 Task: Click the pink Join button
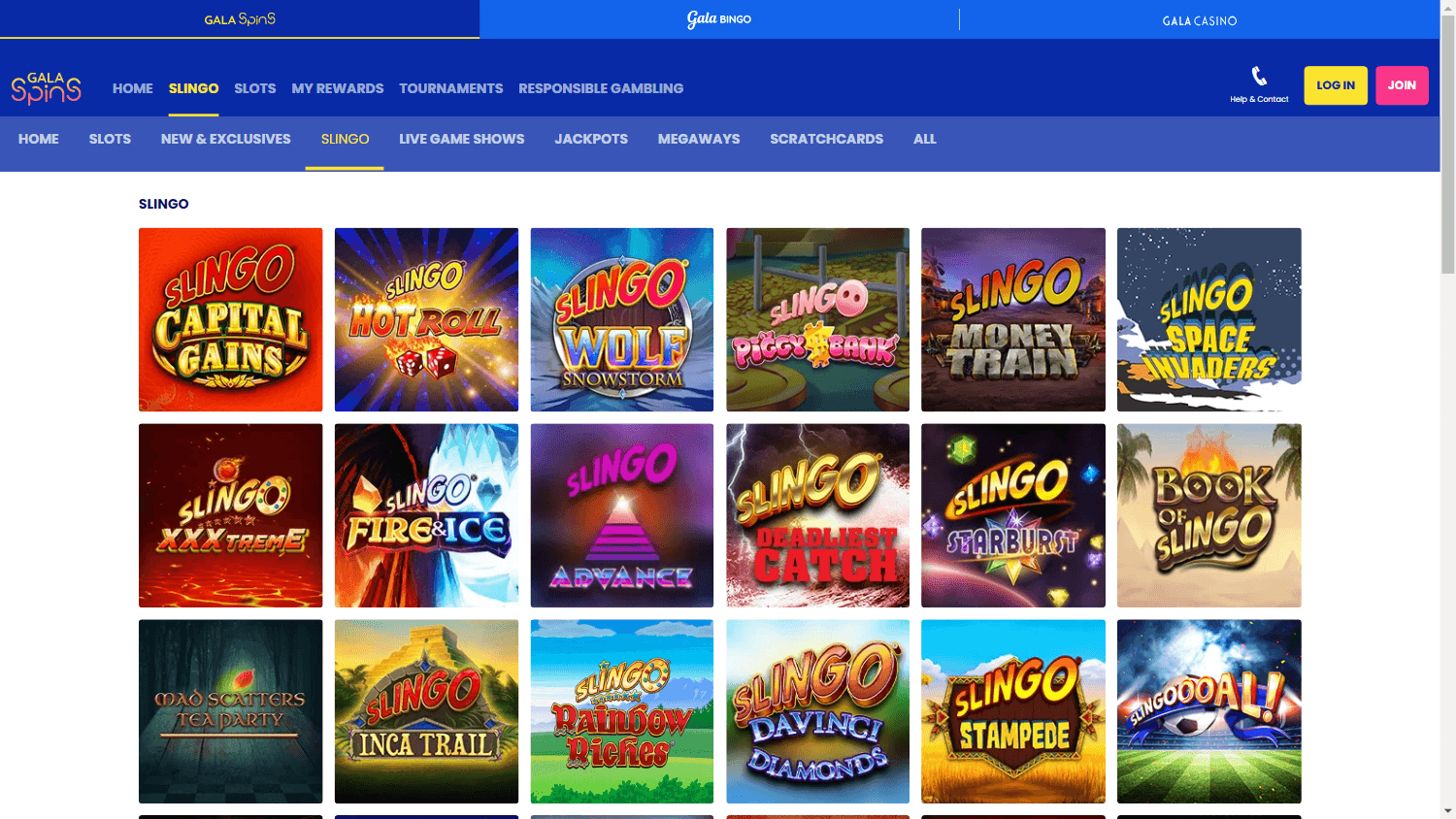tap(1402, 85)
